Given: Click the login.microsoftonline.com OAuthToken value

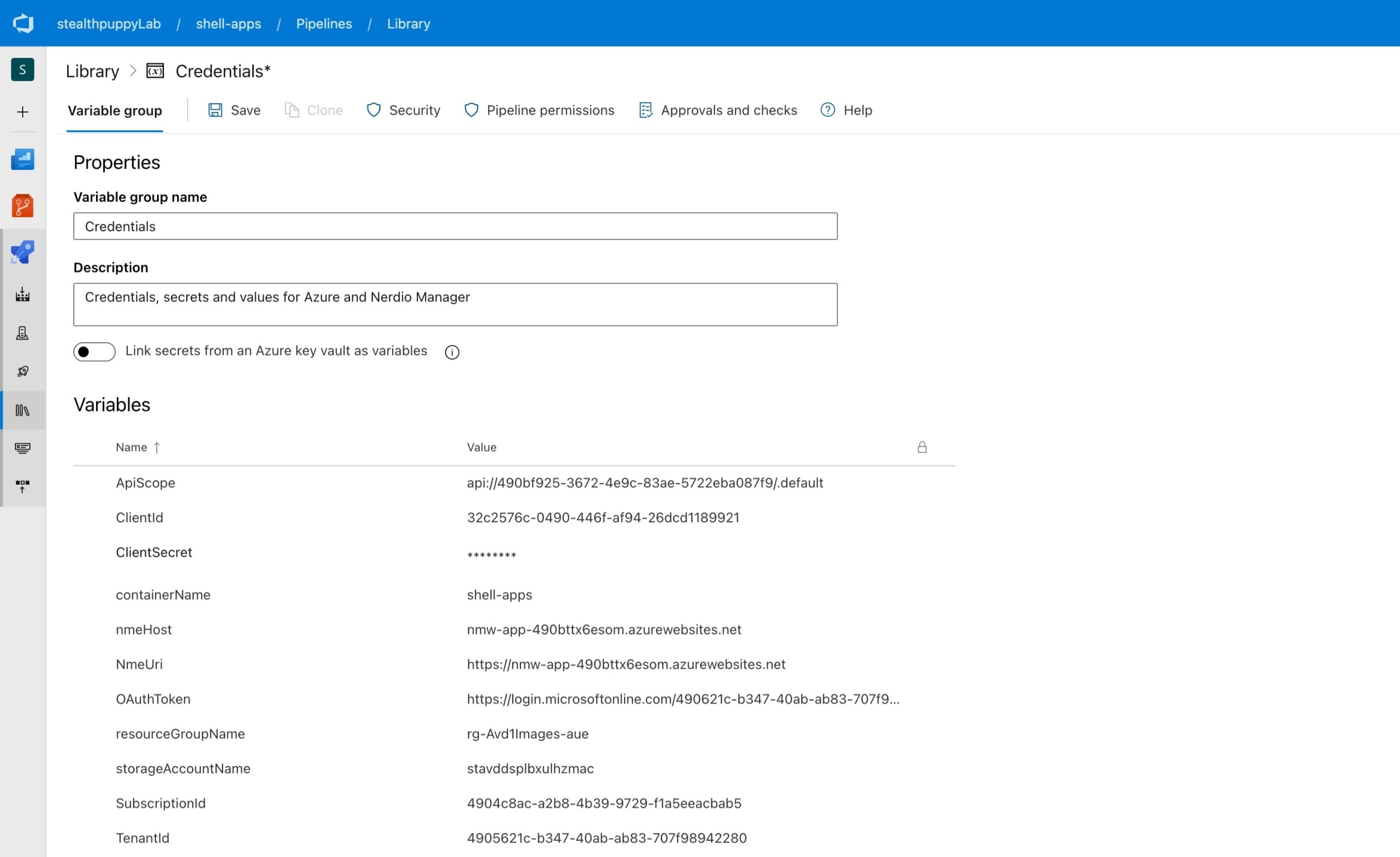Looking at the screenshot, I should coord(683,699).
